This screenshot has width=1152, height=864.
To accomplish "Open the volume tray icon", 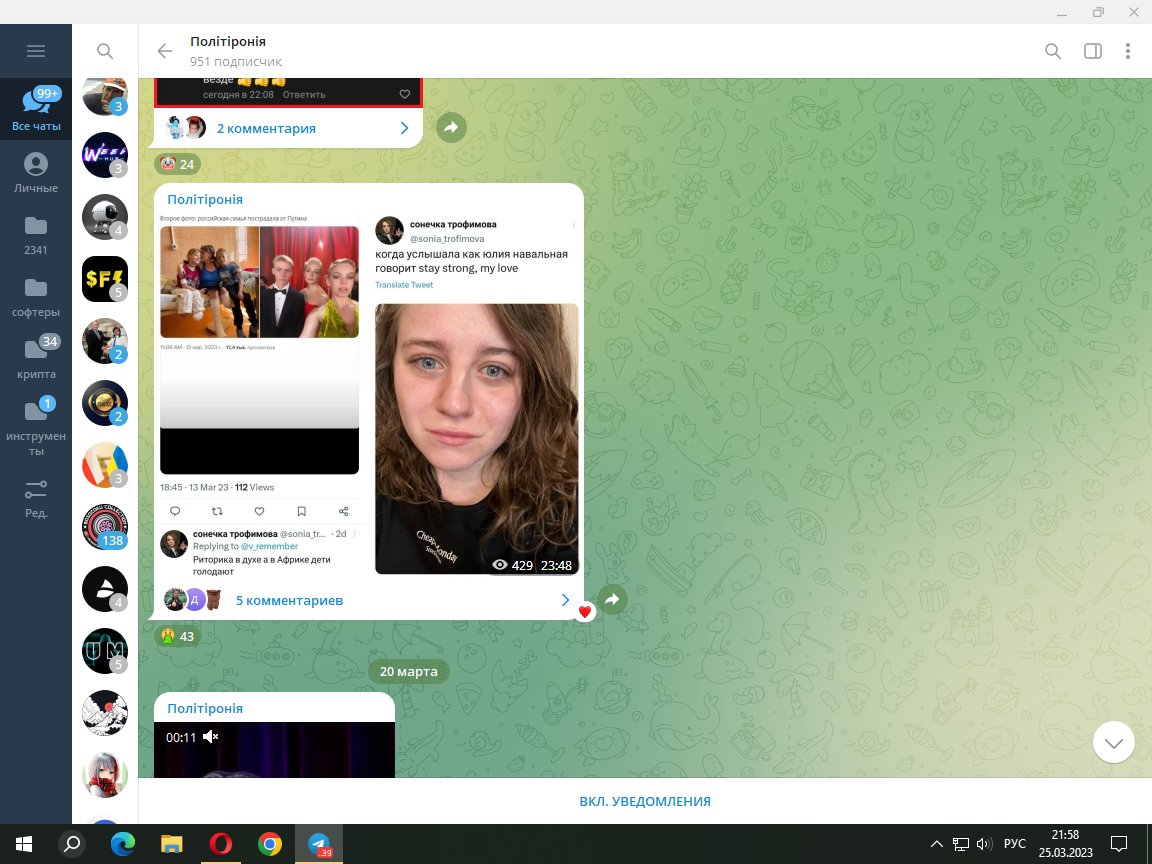I will [984, 844].
